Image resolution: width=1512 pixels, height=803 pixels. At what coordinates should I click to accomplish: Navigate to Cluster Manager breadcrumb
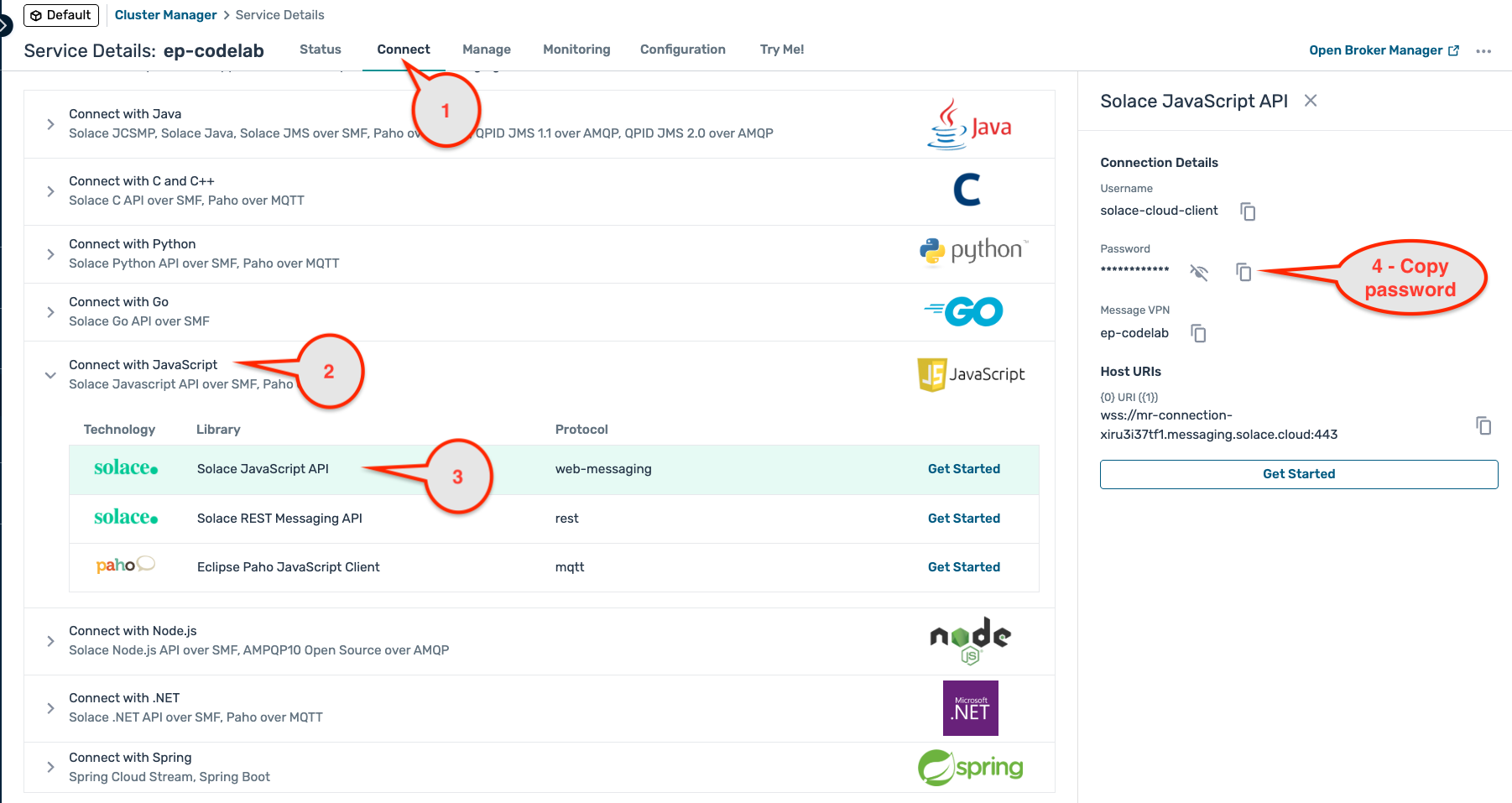pos(165,15)
